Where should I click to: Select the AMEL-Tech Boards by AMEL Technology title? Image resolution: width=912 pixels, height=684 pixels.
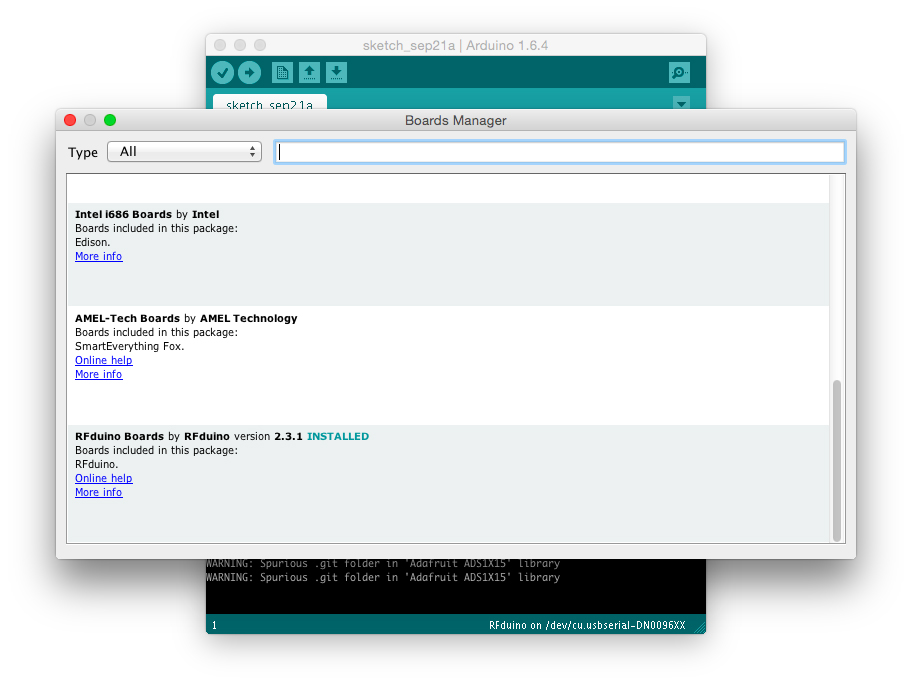186,319
